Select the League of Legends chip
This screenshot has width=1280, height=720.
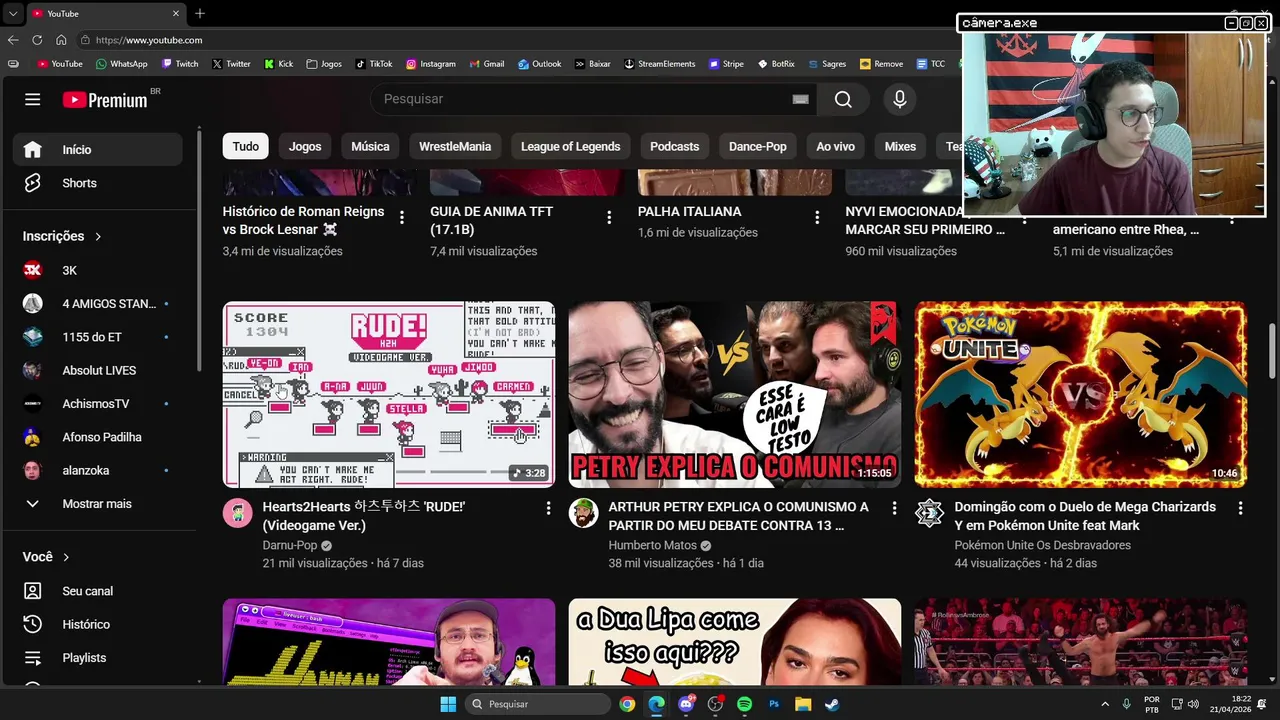570,146
